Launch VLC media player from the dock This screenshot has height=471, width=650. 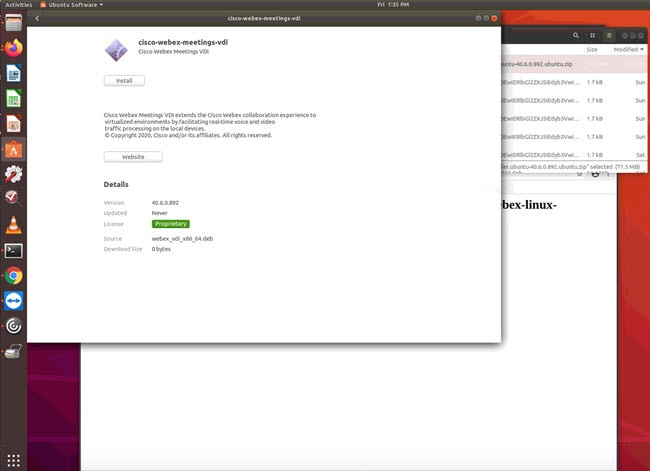click(x=13, y=225)
